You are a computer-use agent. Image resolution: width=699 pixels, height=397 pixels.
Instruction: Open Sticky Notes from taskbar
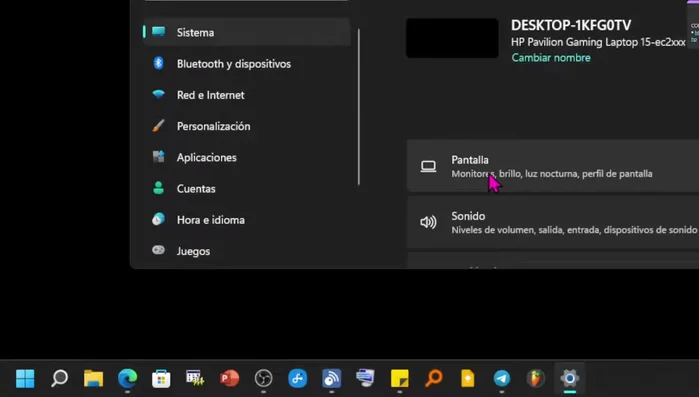[x=399, y=378]
